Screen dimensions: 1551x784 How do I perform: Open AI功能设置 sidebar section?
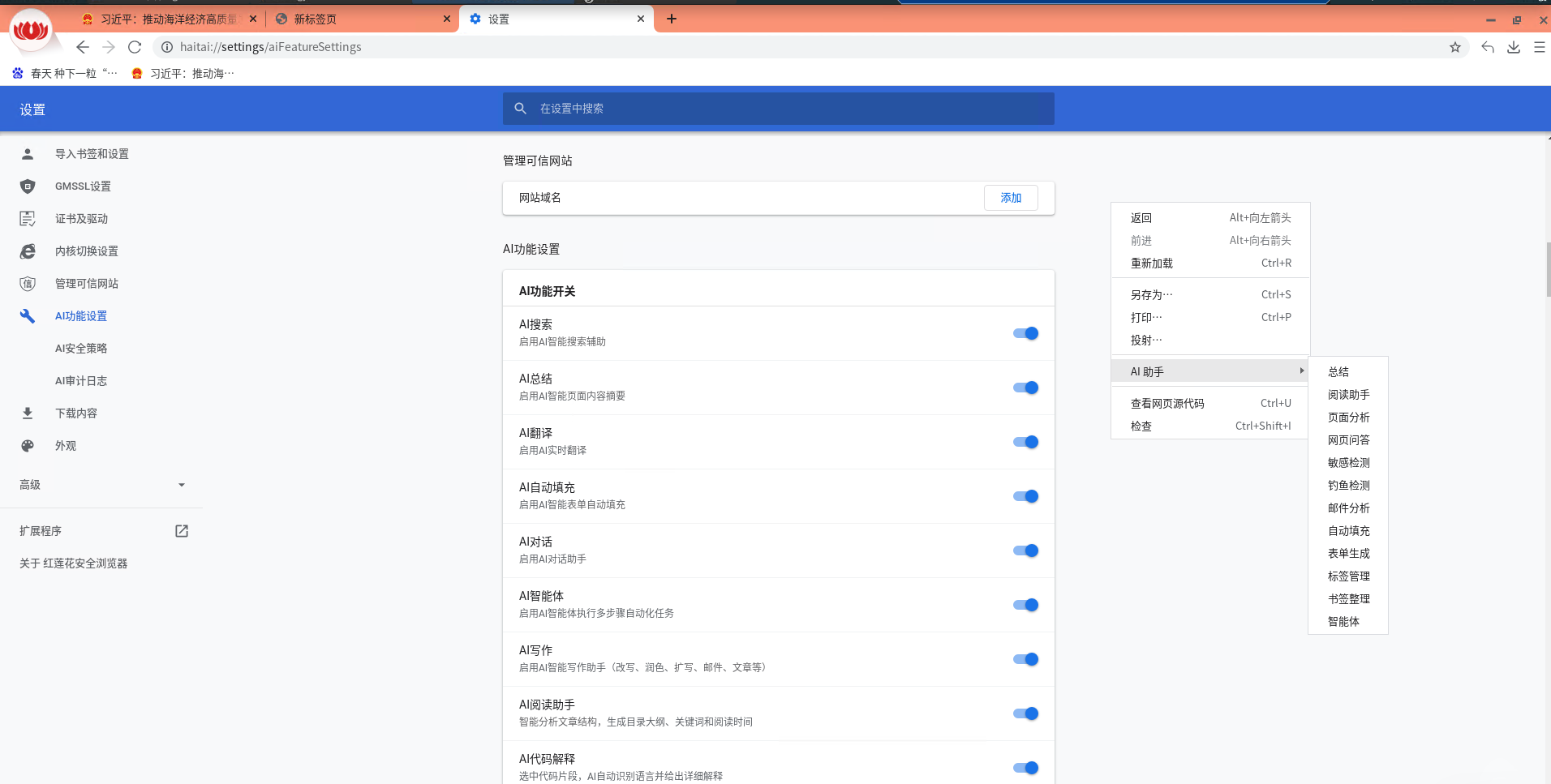tap(81, 316)
